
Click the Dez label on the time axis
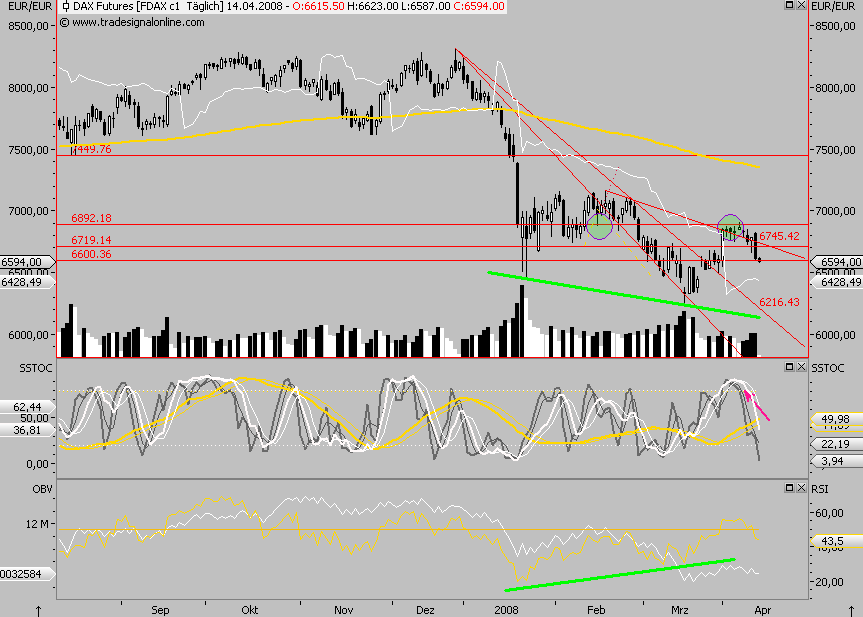click(x=425, y=610)
